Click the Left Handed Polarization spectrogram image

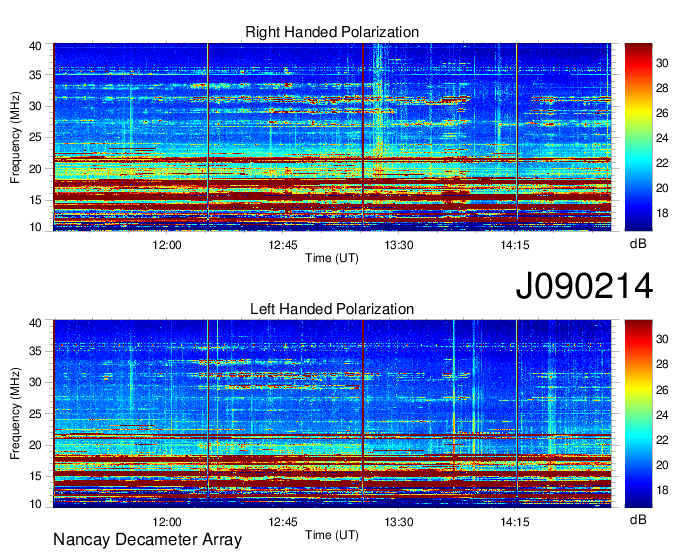click(x=332, y=414)
